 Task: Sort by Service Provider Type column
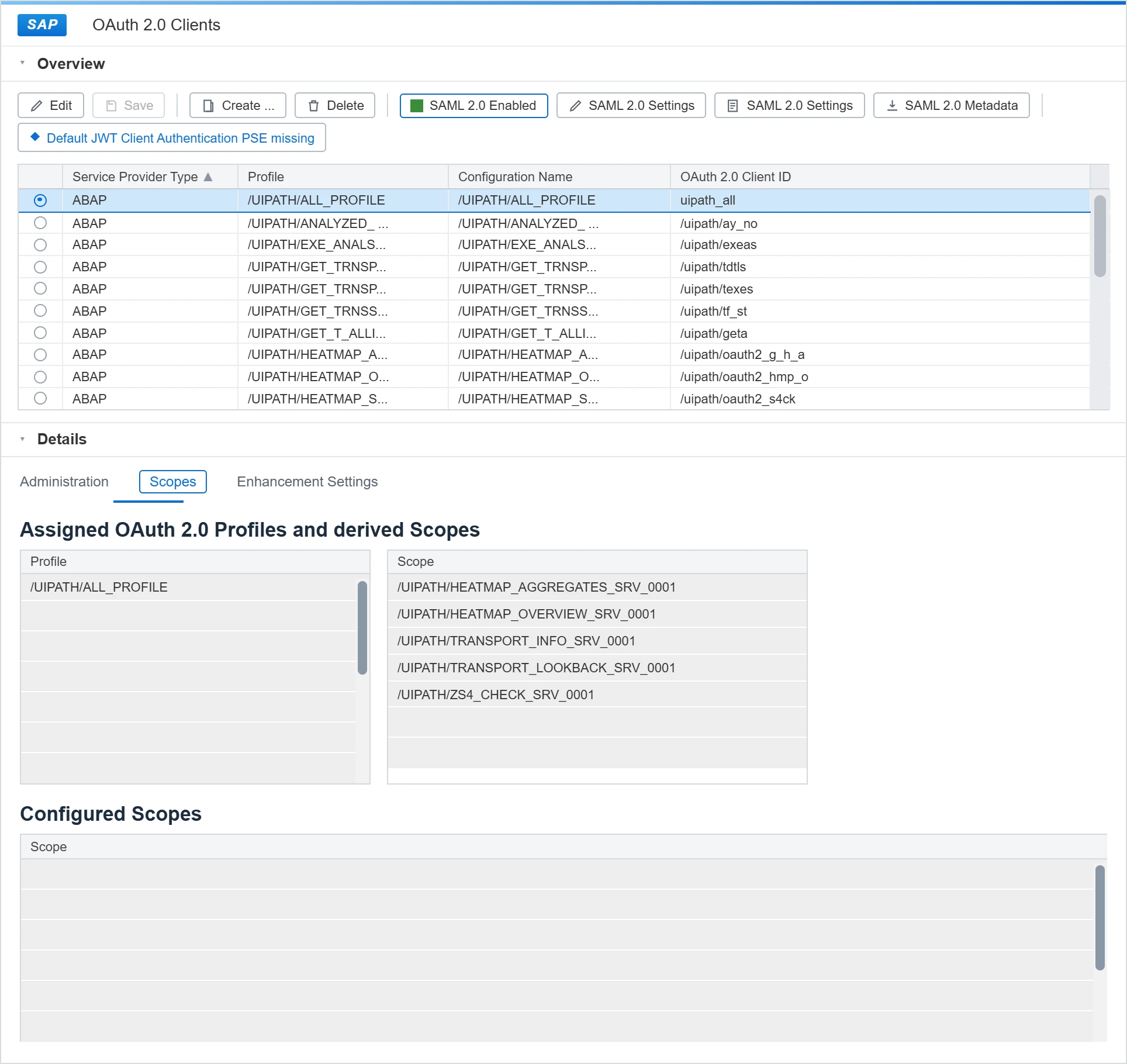coord(150,177)
